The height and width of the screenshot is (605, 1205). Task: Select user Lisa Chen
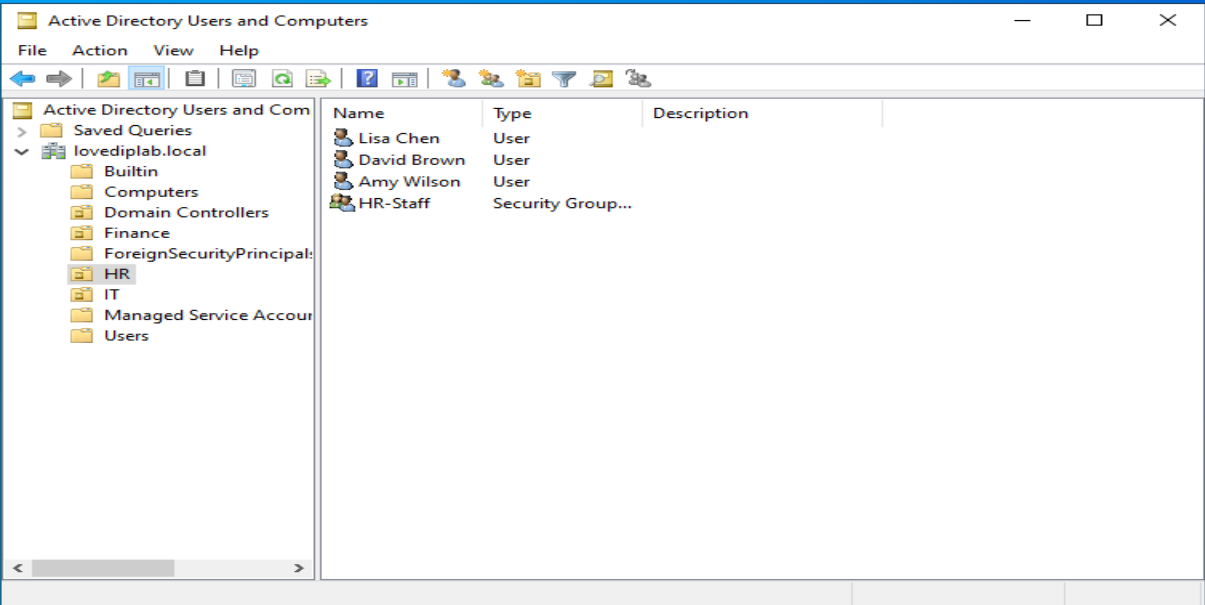tap(399, 138)
